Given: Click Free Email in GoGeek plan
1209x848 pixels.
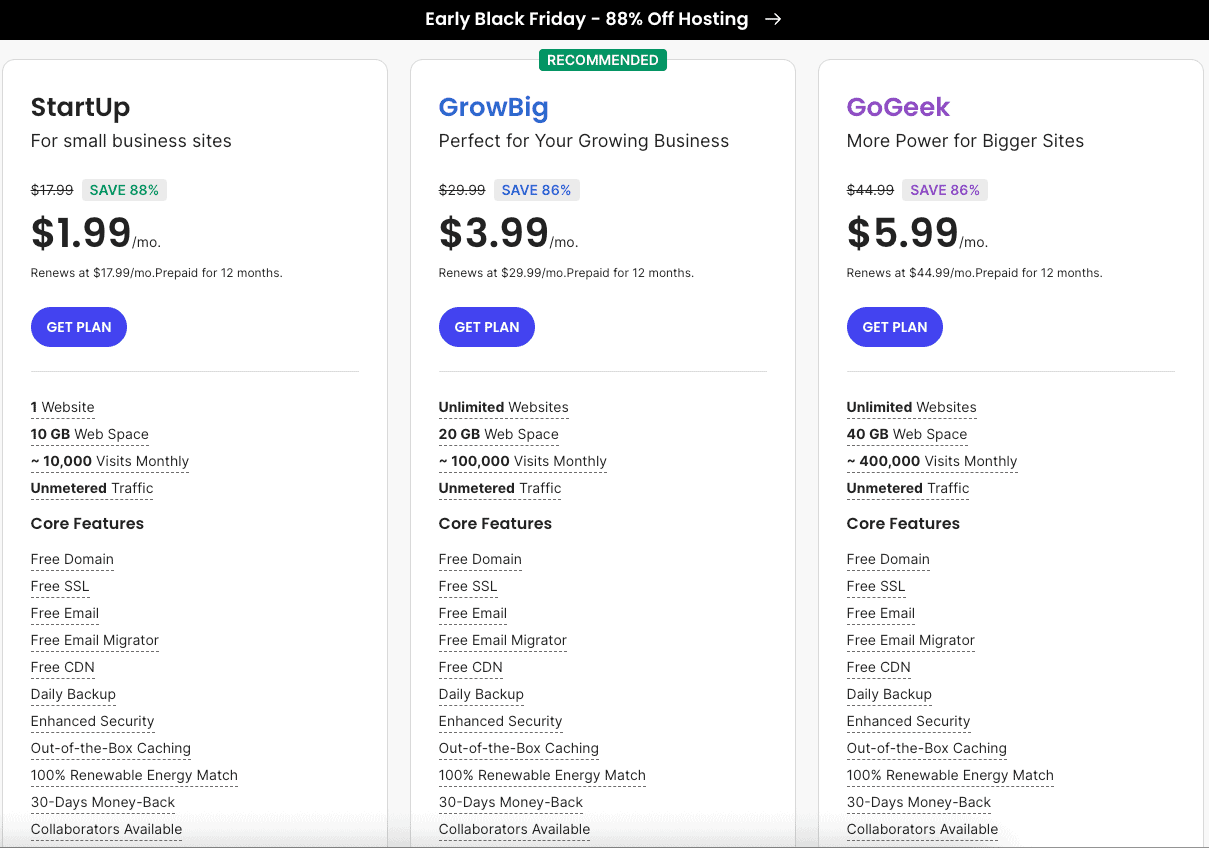Looking at the screenshot, I should (881, 613).
